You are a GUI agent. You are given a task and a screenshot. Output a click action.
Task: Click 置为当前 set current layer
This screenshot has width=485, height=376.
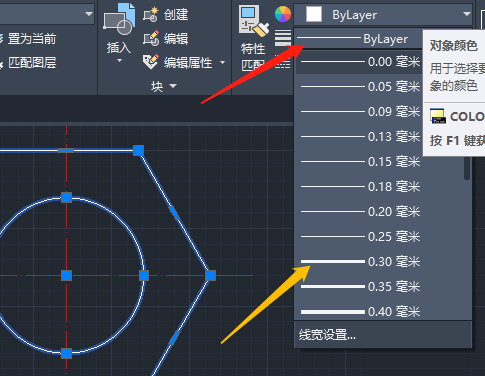click(x=32, y=39)
